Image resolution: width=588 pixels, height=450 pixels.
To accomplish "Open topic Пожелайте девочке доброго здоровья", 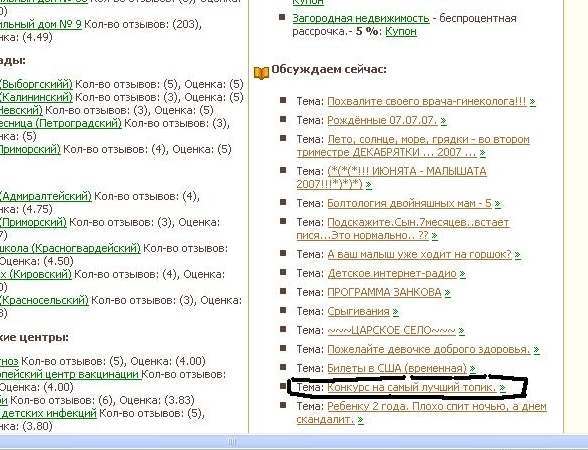I will (x=429, y=349).
